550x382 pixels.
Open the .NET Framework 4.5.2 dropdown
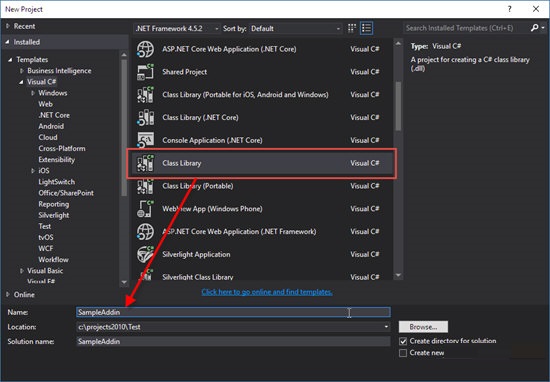point(177,28)
